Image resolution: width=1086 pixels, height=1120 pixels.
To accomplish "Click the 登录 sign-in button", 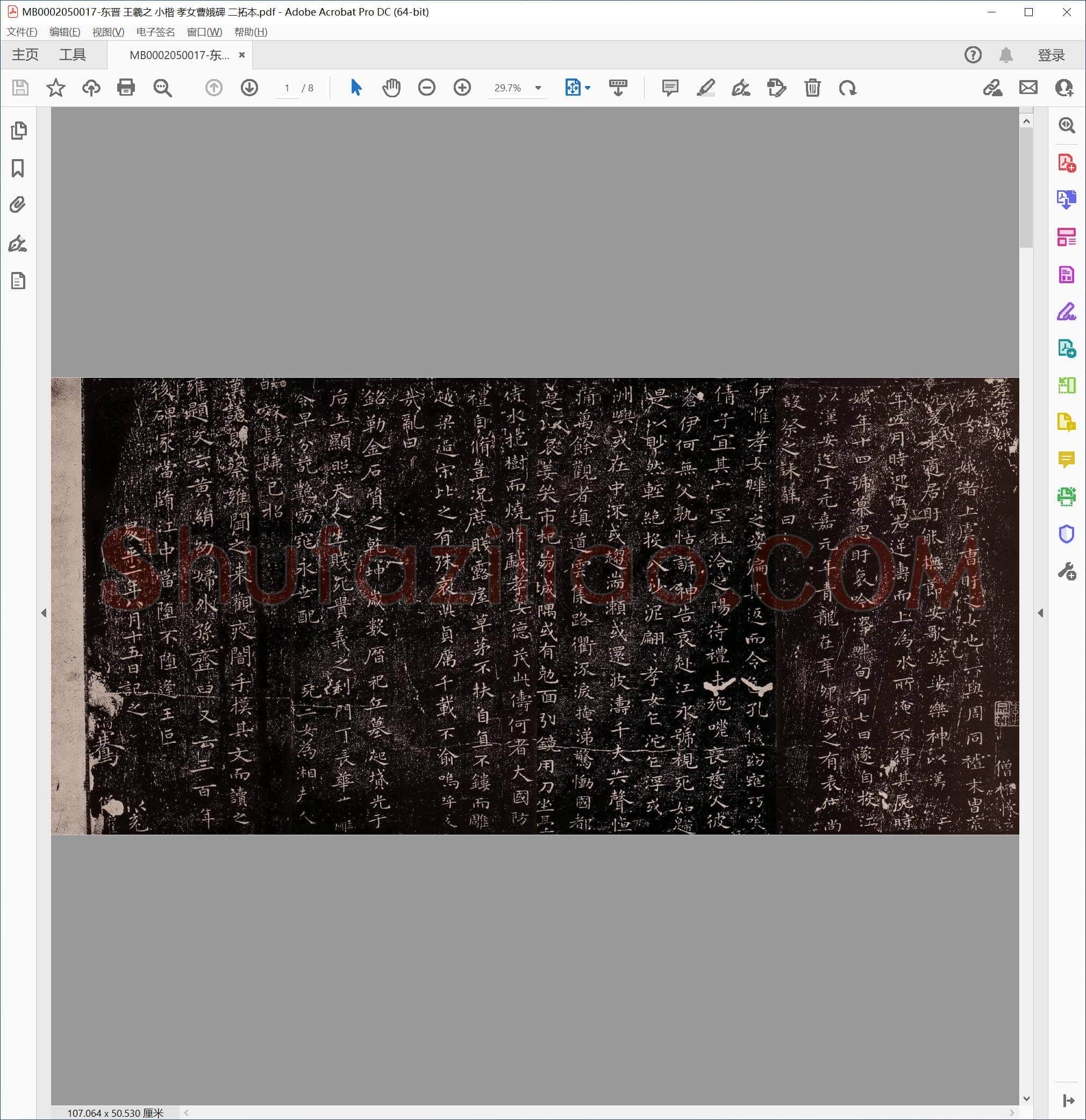I will point(1051,55).
